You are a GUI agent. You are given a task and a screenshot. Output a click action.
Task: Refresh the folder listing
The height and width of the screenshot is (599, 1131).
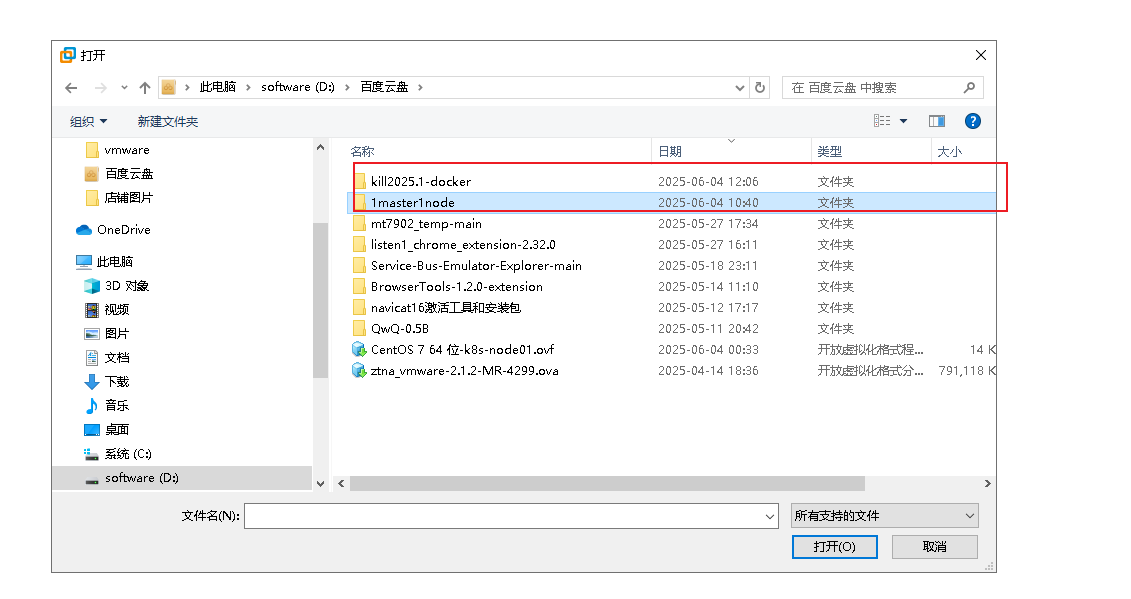[x=760, y=87]
